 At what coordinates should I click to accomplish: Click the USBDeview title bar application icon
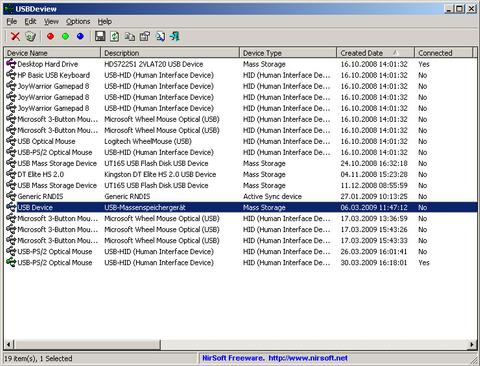[x=9, y=9]
